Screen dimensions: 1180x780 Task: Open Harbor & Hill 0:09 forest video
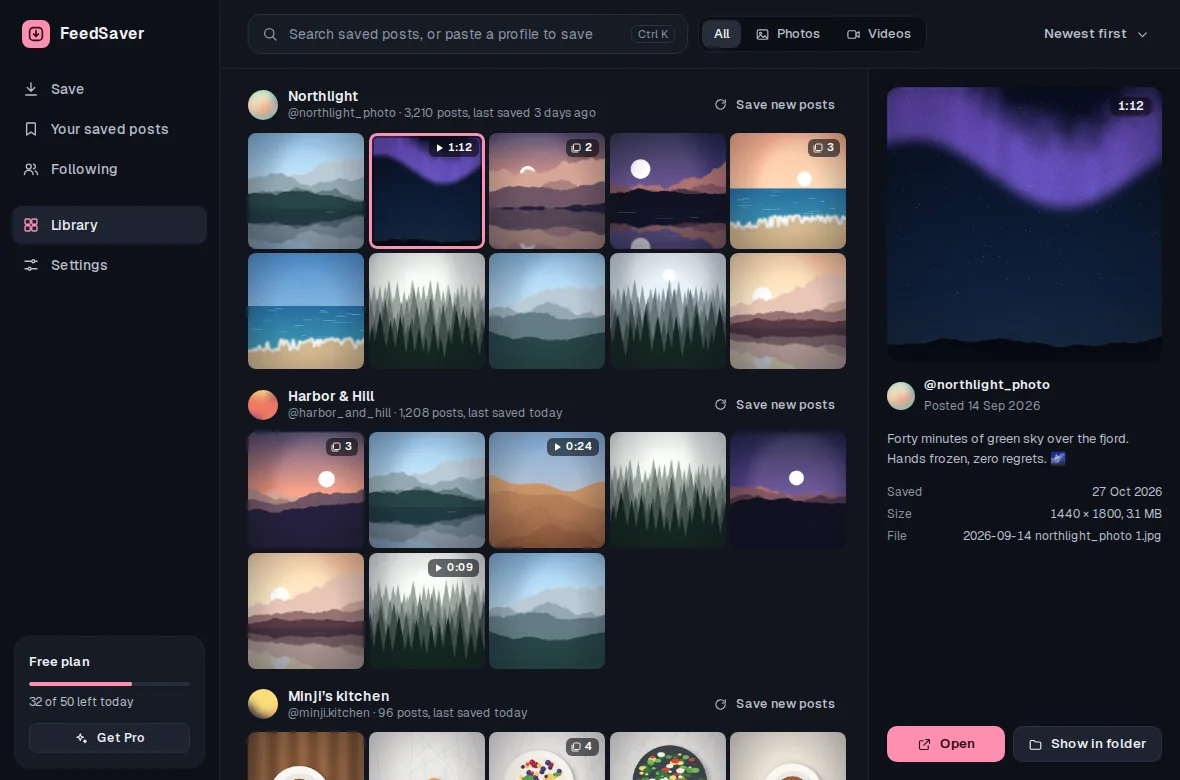tap(427, 611)
